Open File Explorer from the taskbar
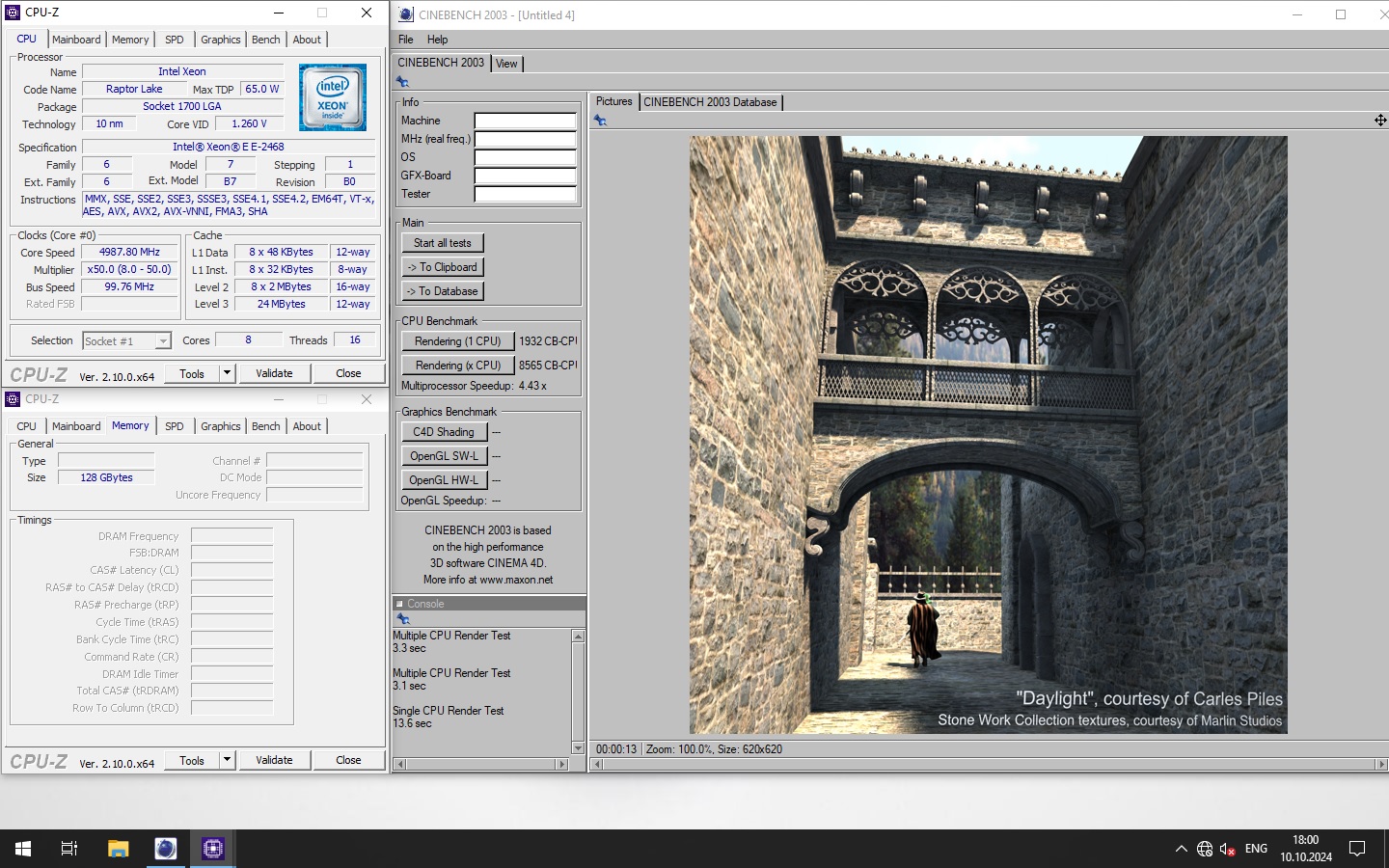 pyautogui.click(x=118, y=849)
